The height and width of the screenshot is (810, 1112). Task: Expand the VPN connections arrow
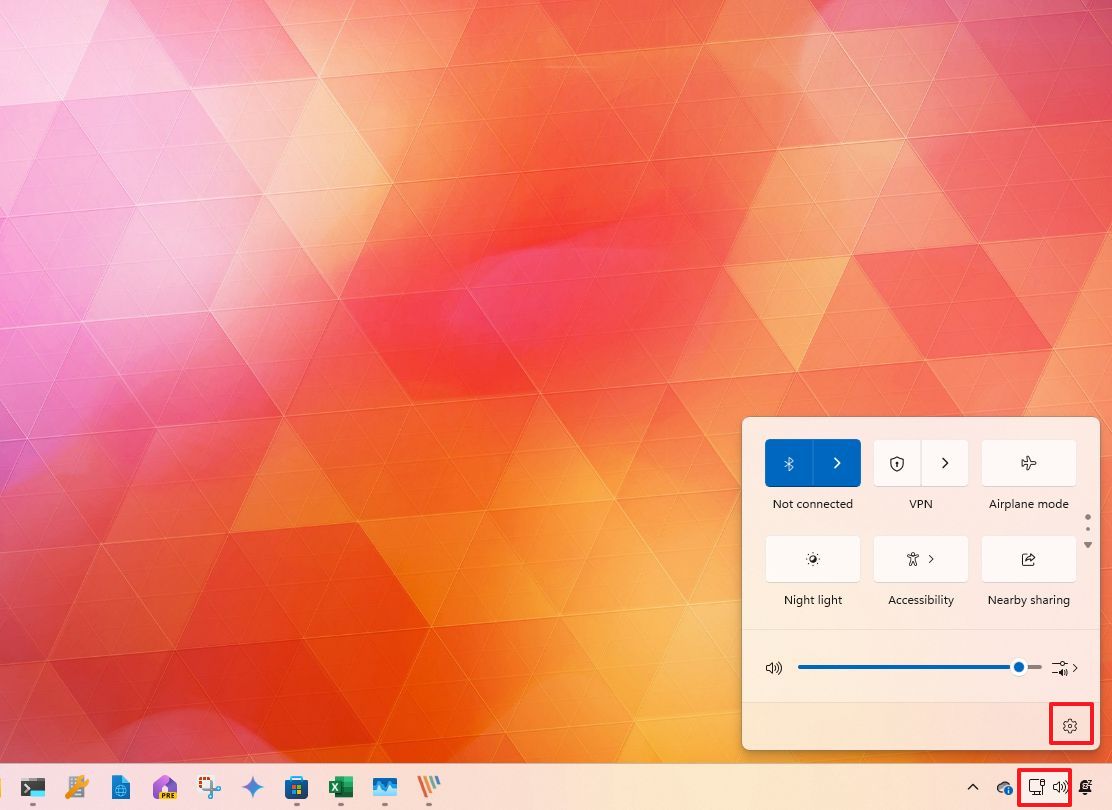(x=945, y=463)
